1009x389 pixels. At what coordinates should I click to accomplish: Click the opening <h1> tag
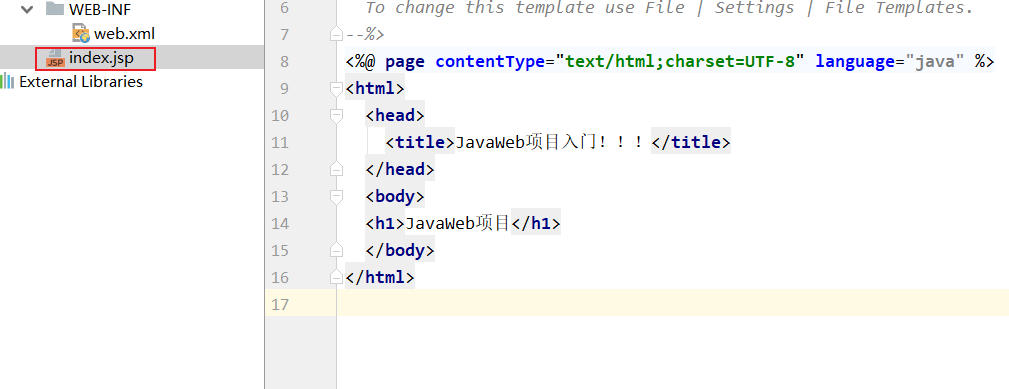tap(385, 224)
